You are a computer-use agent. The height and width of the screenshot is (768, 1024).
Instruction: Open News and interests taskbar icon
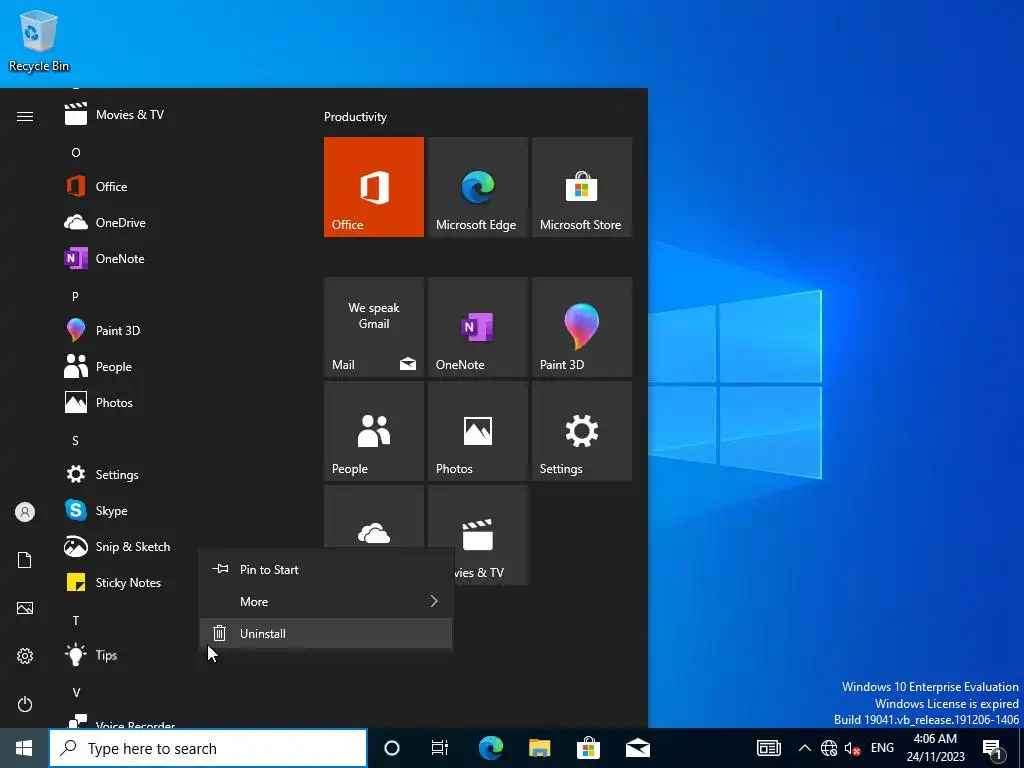click(769, 748)
